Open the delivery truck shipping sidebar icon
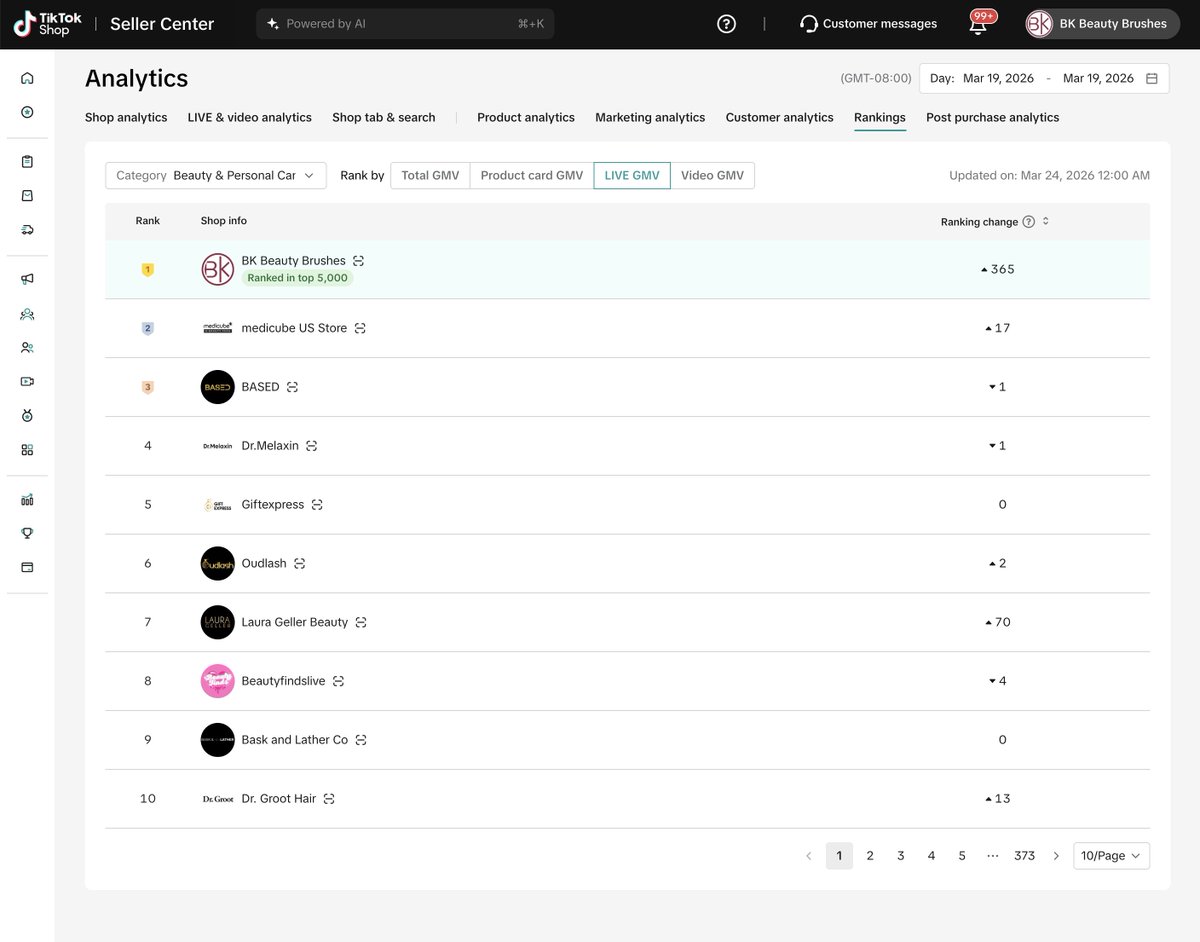The width and height of the screenshot is (1200, 942). pyautogui.click(x=27, y=230)
